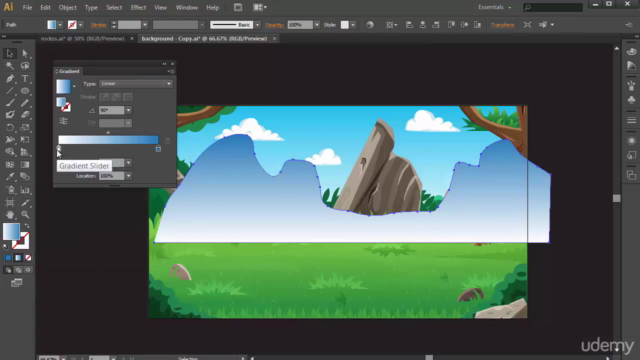Choose the Magic Wand tool
The width and height of the screenshot is (640, 360).
[10, 66]
